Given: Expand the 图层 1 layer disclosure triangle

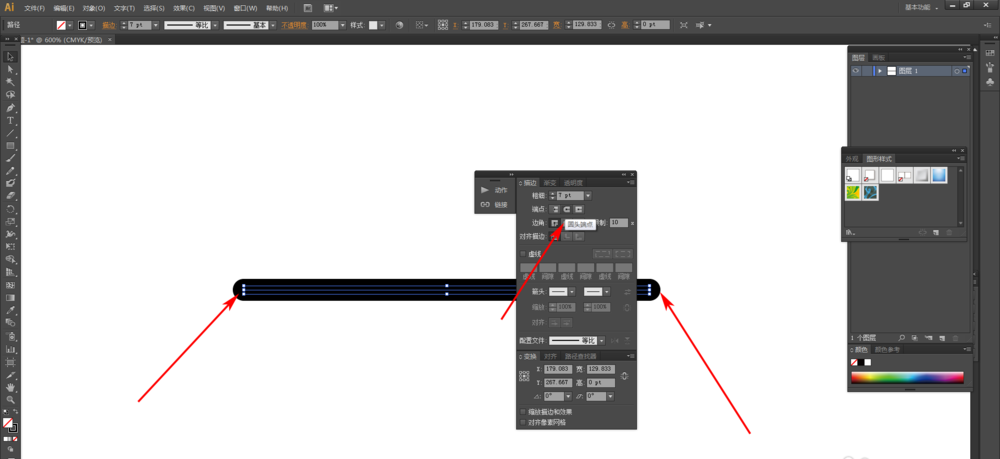Looking at the screenshot, I should point(879,72).
